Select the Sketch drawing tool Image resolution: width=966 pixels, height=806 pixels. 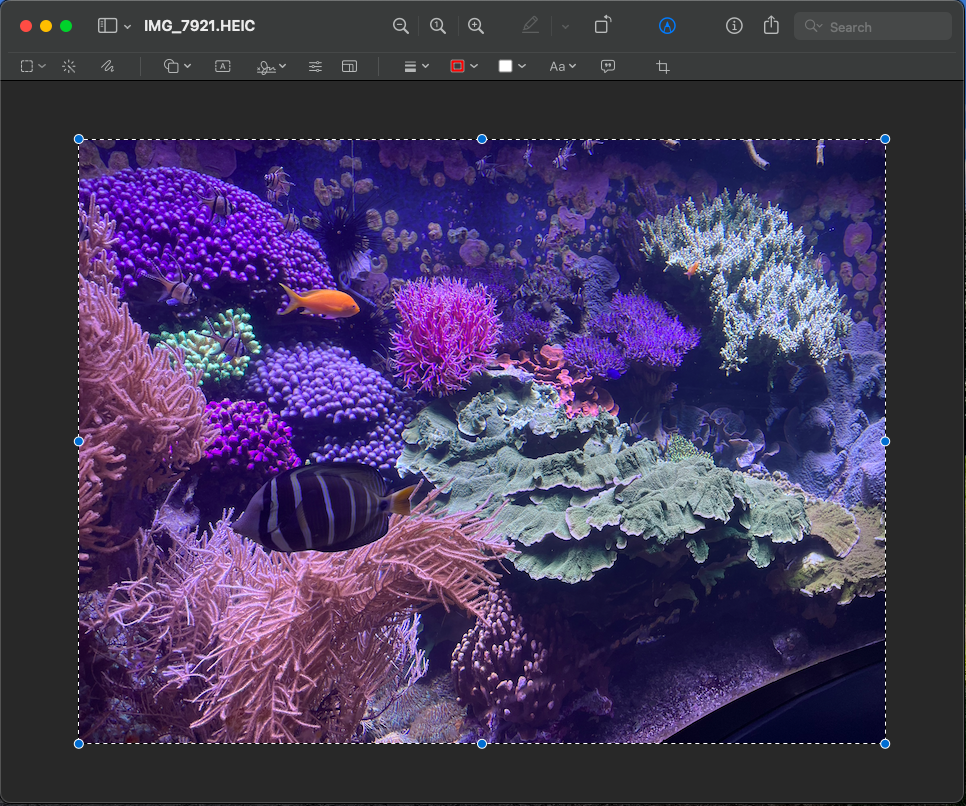pyautogui.click(x=107, y=66)
